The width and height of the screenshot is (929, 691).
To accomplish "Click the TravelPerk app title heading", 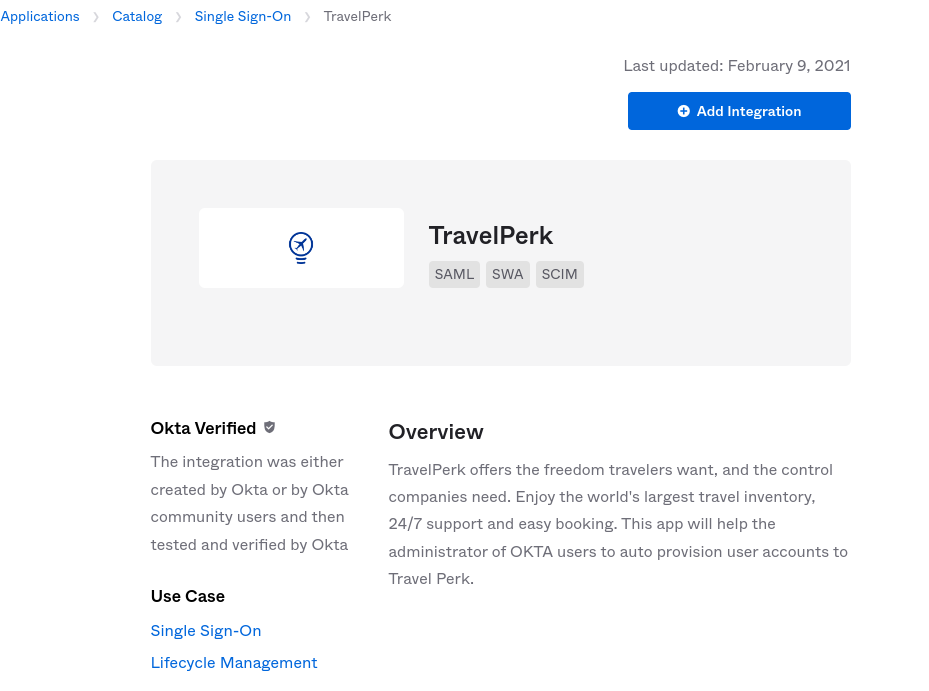I will pyautogui.click(x=491, y=235).
